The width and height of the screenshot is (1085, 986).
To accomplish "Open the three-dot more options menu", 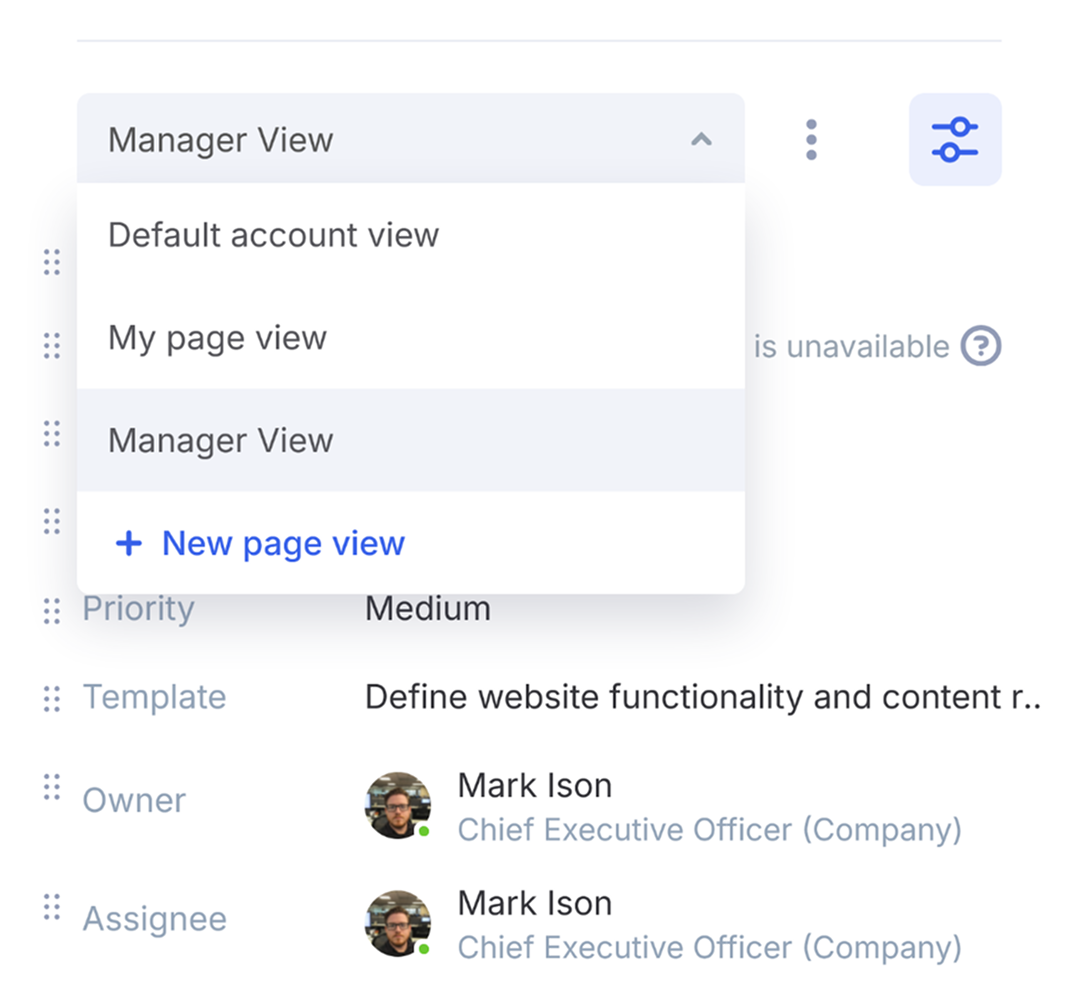I will point(811,140).
